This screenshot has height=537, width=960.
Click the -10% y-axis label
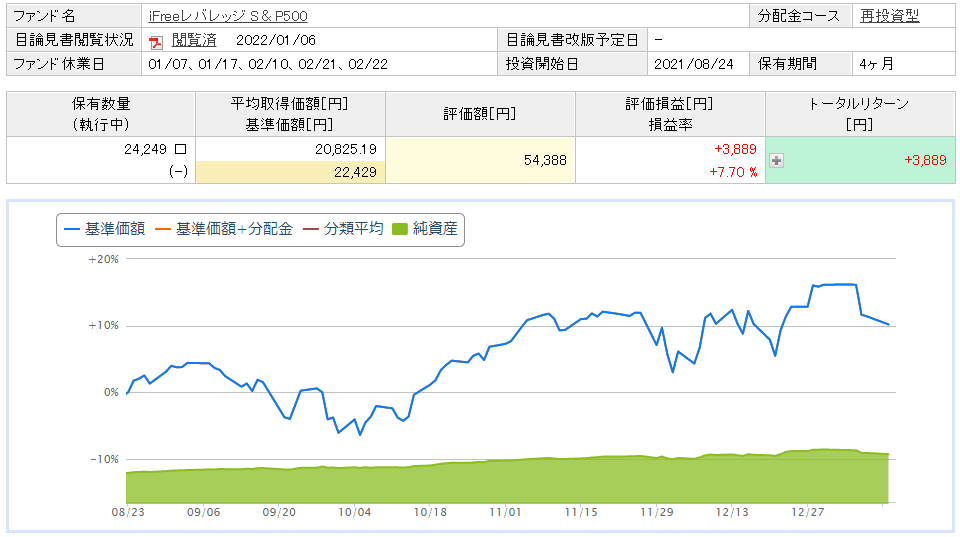(x=104, y=459)
